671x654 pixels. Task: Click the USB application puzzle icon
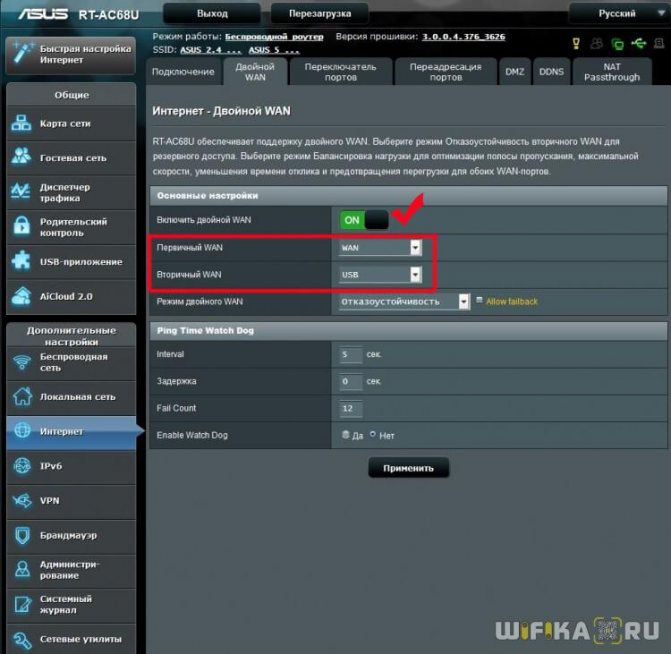coord(21,261)
